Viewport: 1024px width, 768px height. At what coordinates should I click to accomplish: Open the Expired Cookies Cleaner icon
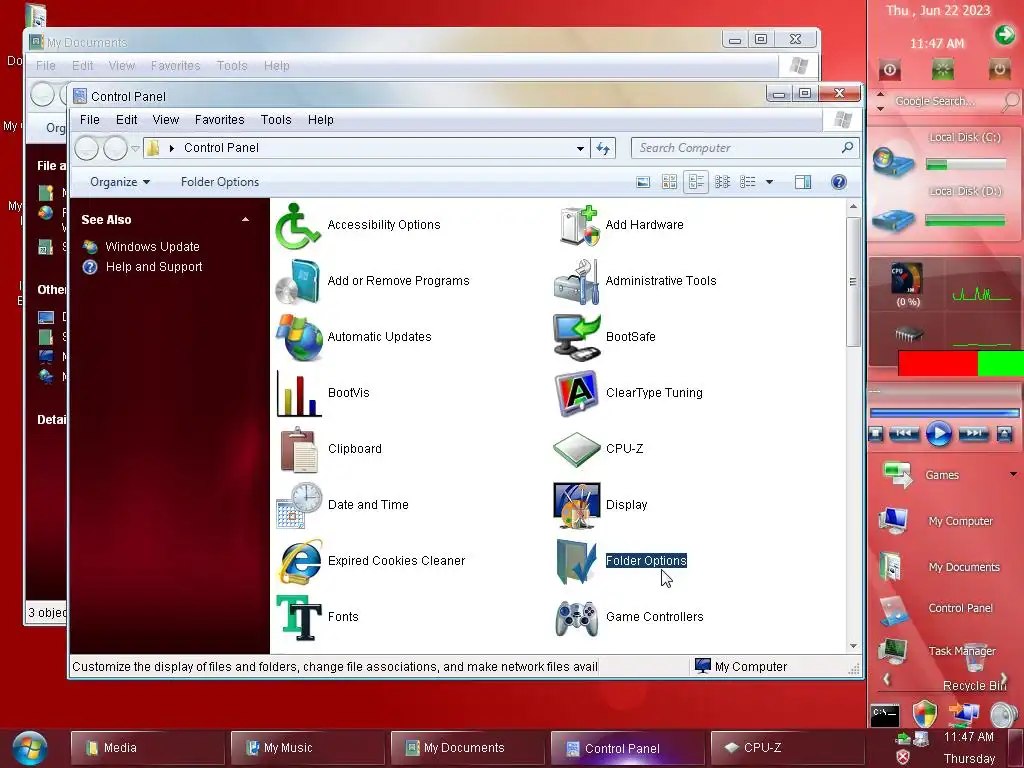pyautogui.click(x=298, y=562)
